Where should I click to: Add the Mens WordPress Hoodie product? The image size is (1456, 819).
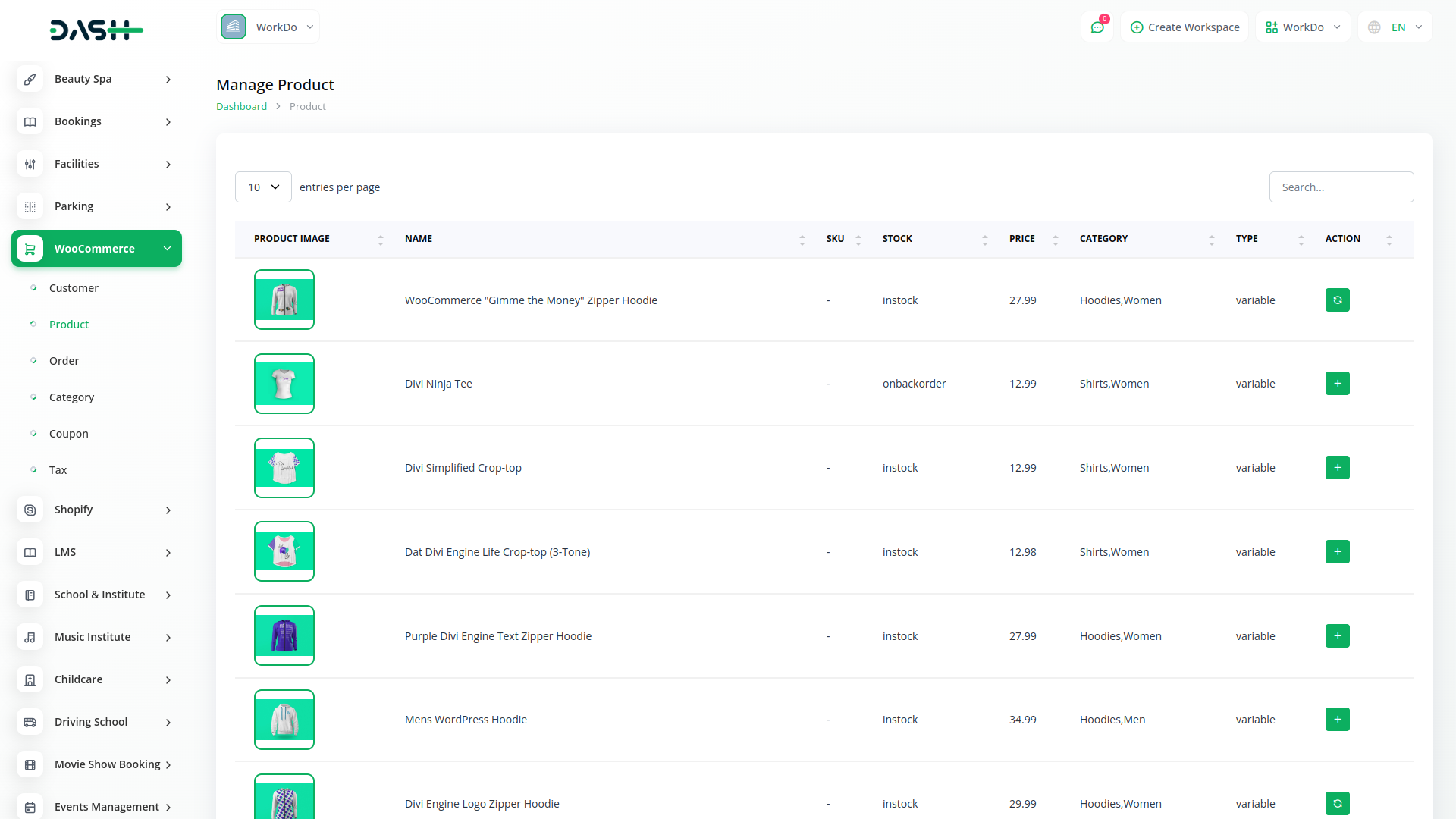(x=1338, y=719)
